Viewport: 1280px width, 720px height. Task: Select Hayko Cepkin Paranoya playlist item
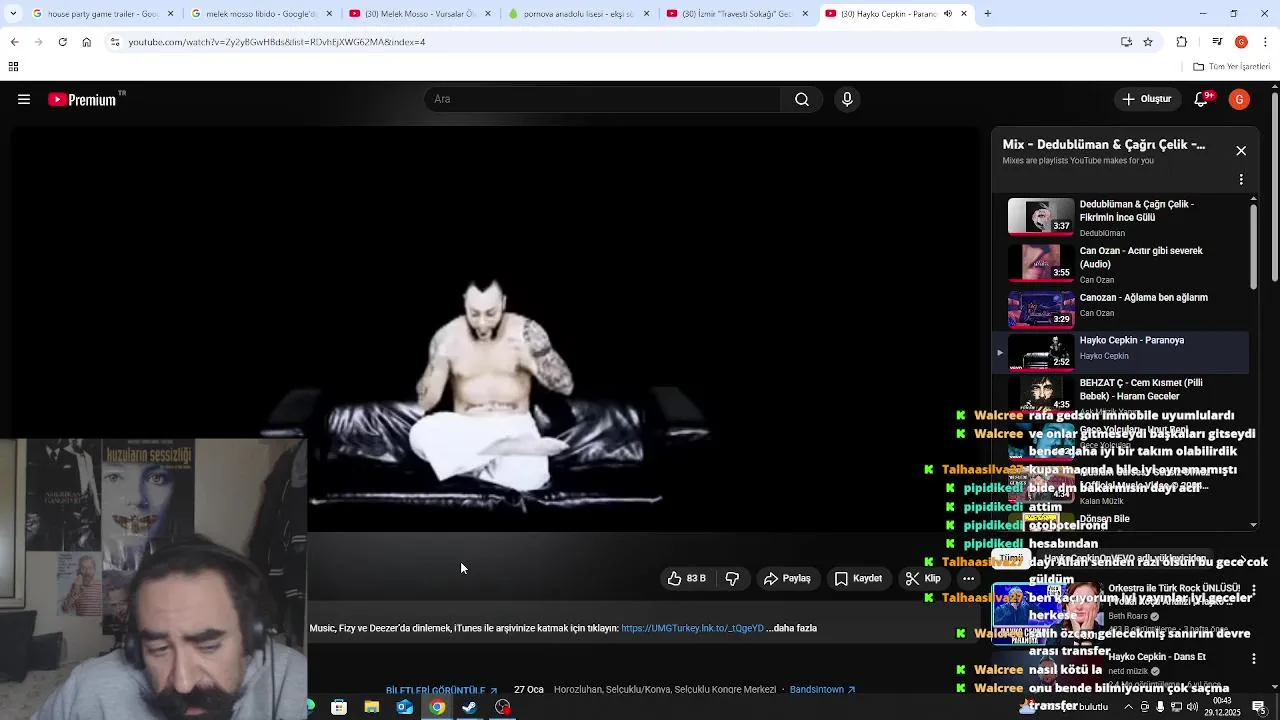tap(1121, 352)
